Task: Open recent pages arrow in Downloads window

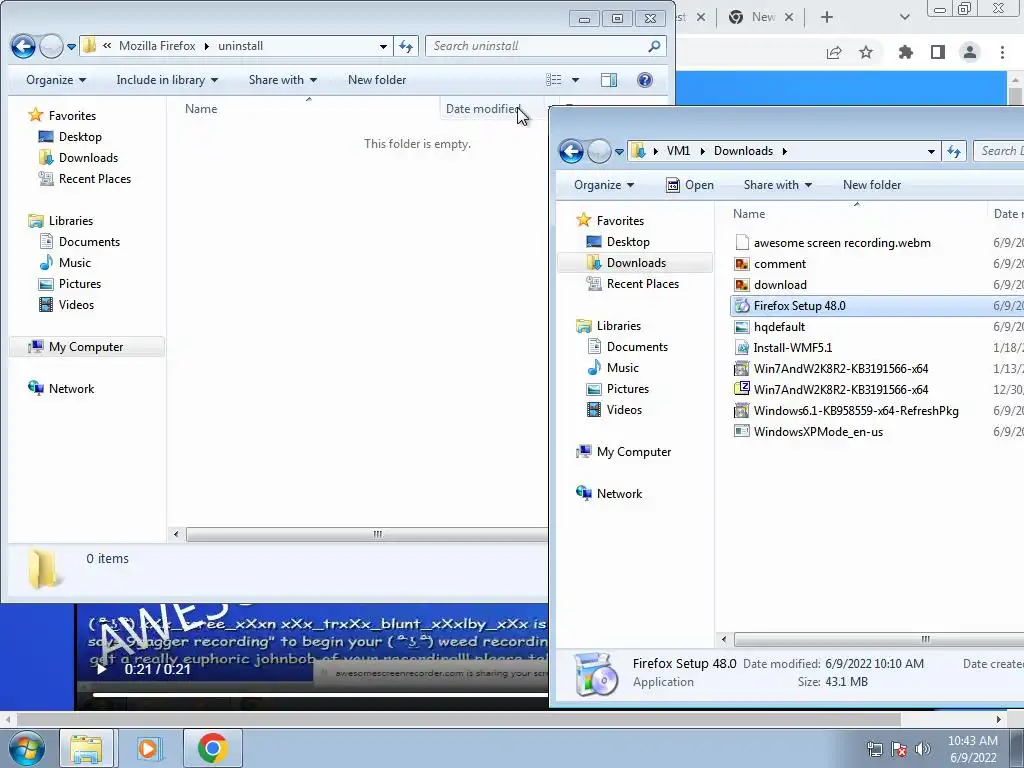Action: pos(619,152)
